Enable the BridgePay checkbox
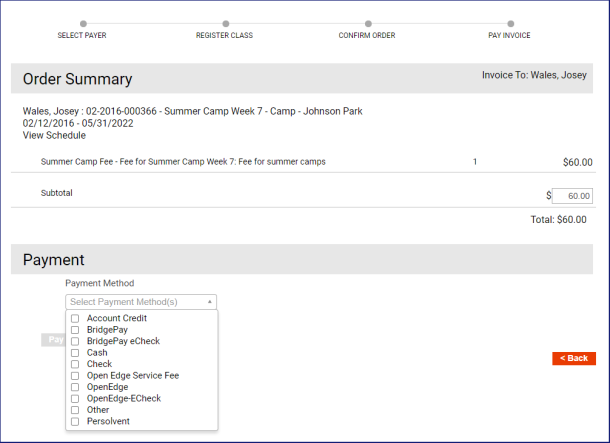The image size is (610, 443). coord(75,330)
